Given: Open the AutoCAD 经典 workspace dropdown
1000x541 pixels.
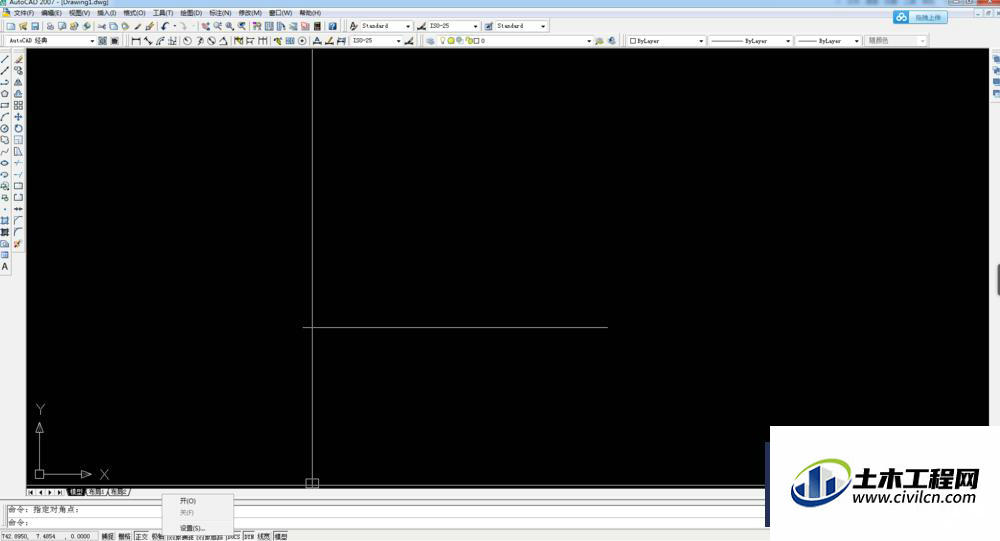Looking at the screenshot, I should [x=51, y=41].
